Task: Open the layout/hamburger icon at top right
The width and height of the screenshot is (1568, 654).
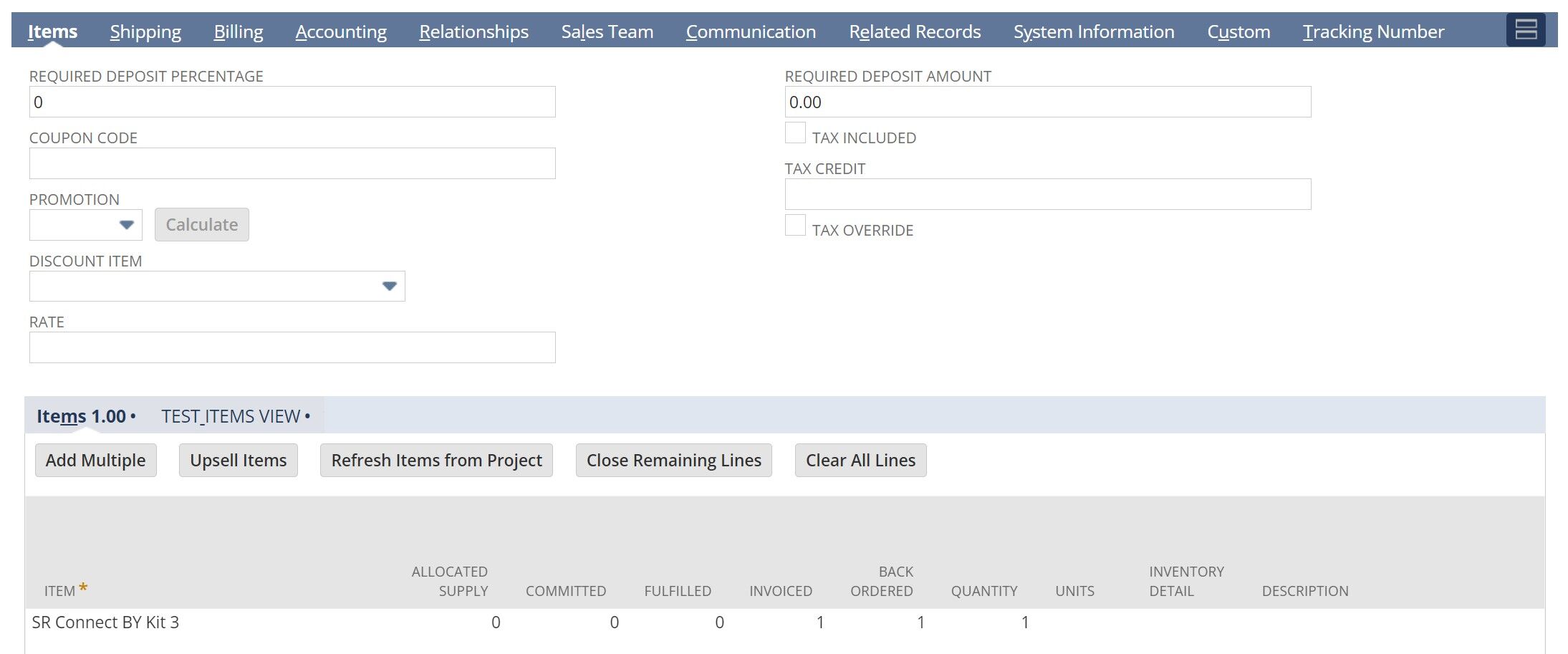Action: coord(1526,31)
